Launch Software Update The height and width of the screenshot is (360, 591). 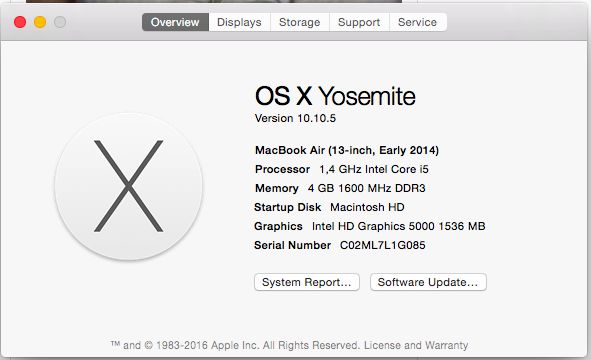[428, 282]
